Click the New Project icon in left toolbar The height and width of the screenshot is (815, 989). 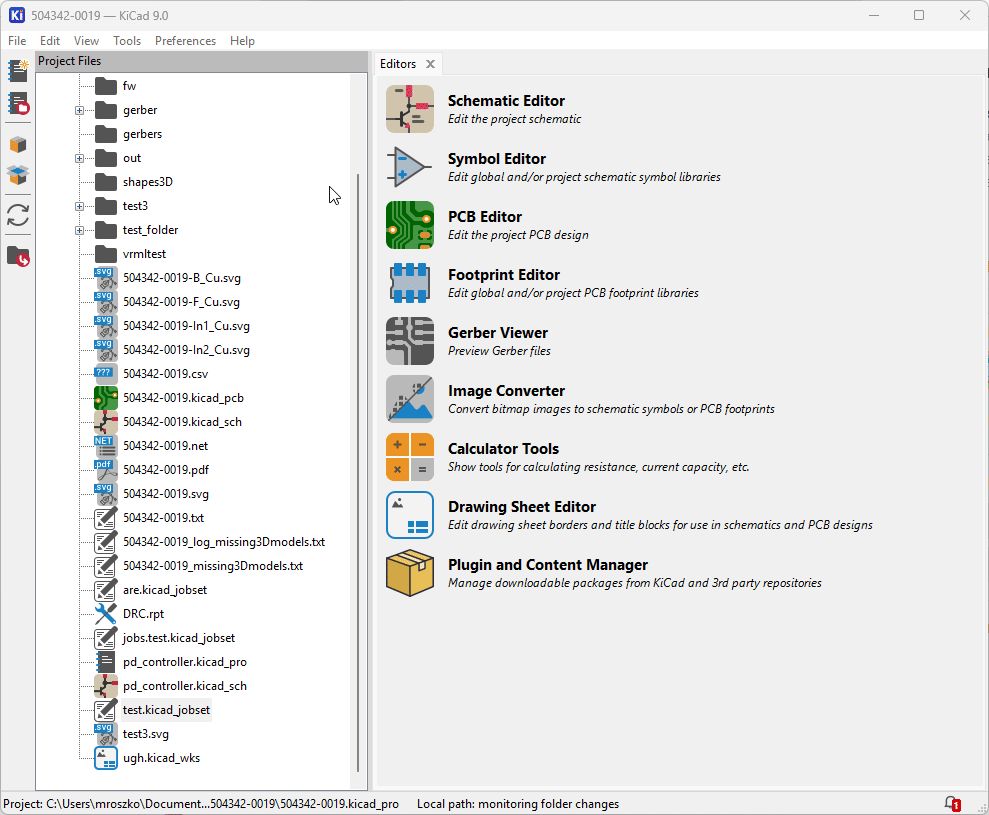(x=18, y=70)
